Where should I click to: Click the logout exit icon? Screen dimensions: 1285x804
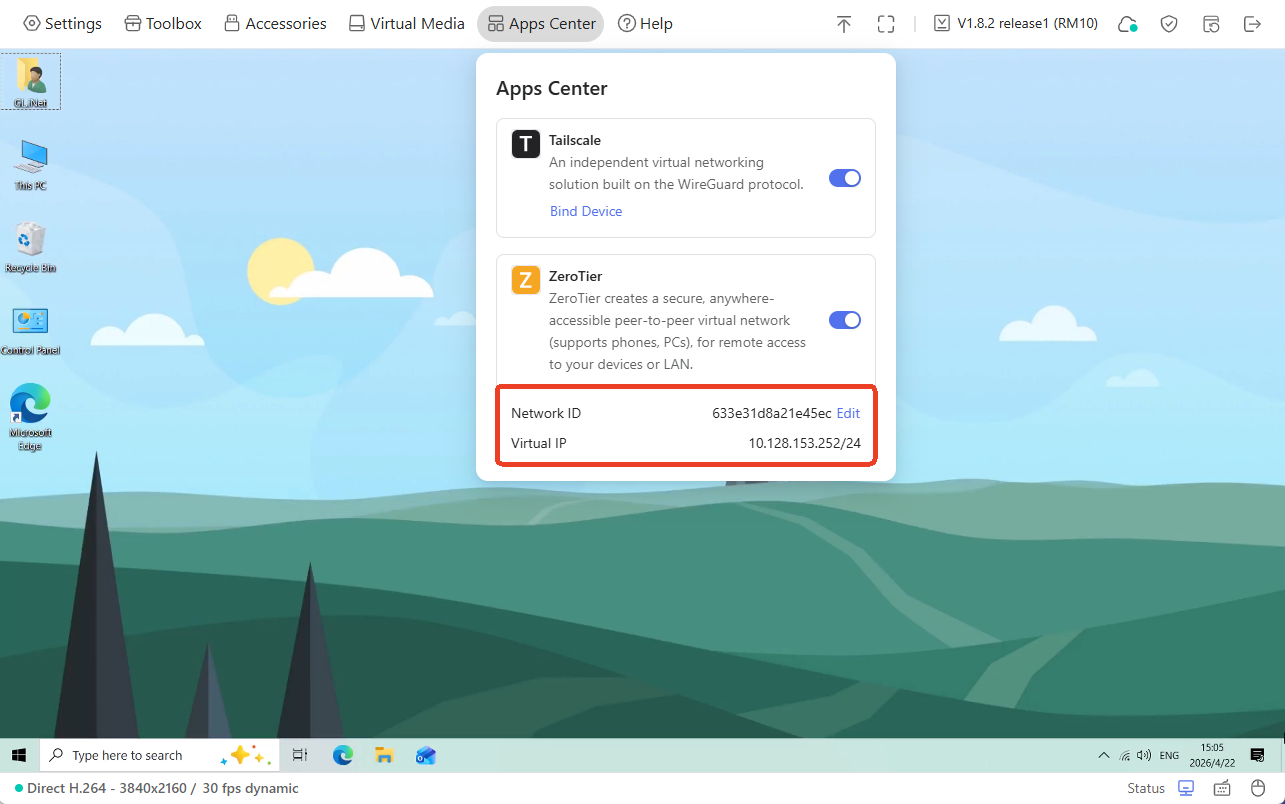point(1252,24)
